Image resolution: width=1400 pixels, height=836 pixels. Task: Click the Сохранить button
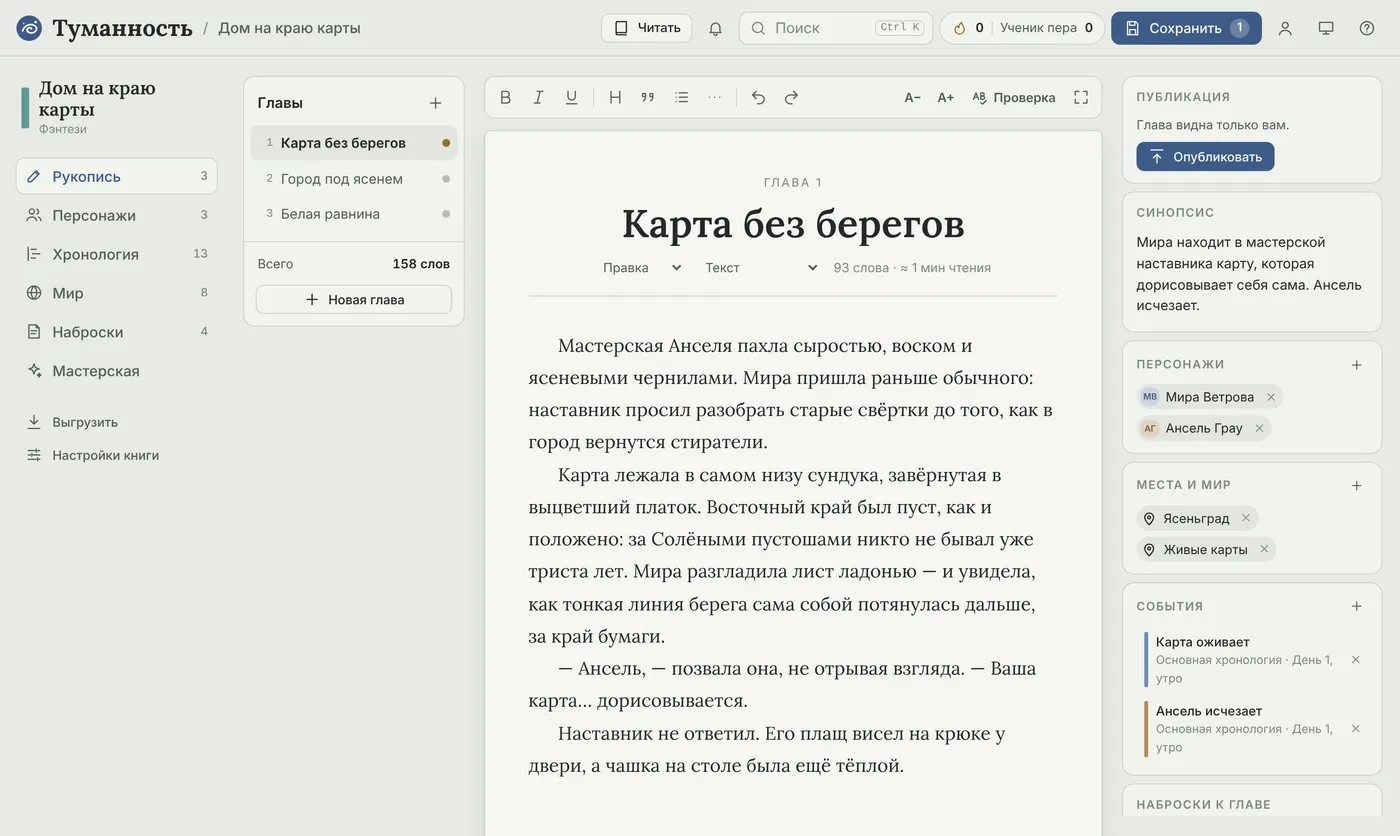(x=1186, y=28)
